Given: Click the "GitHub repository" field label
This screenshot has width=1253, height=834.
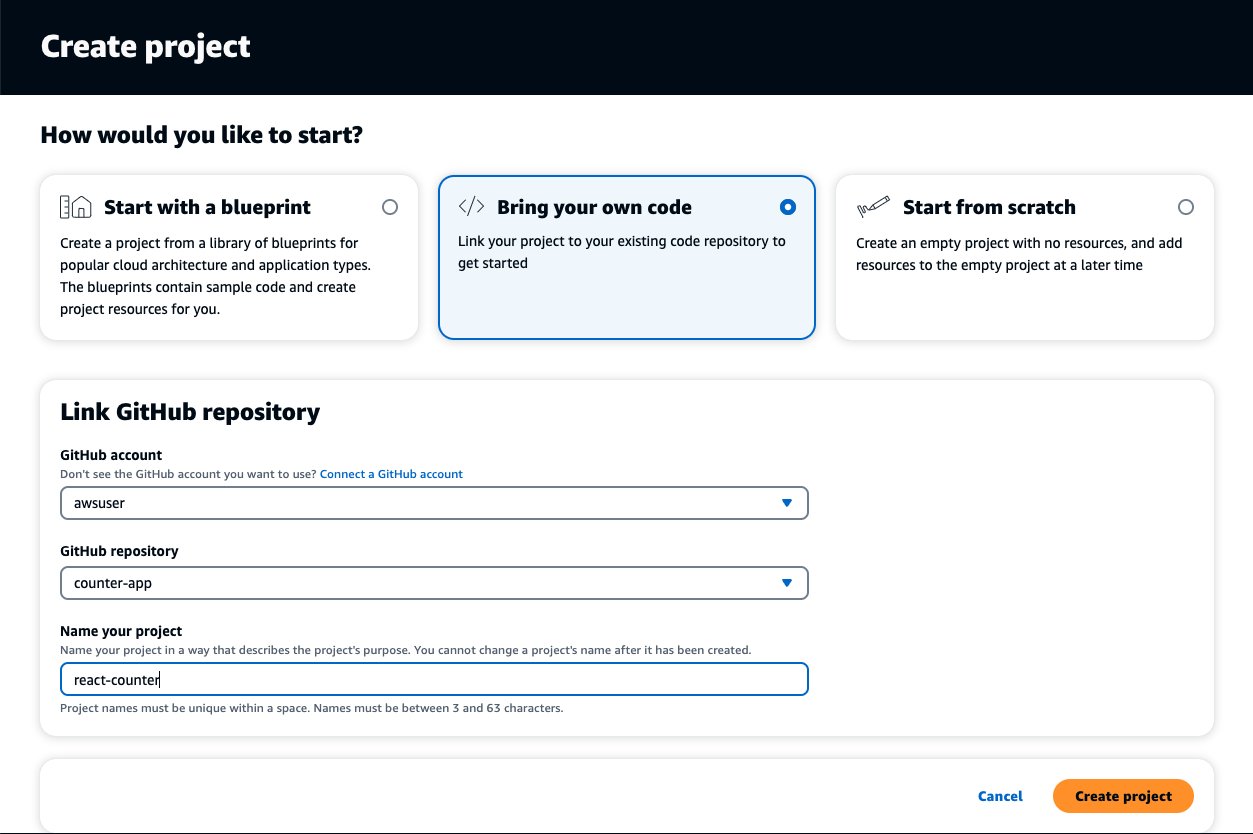Looking at the screenshot, I should (119, 551).
